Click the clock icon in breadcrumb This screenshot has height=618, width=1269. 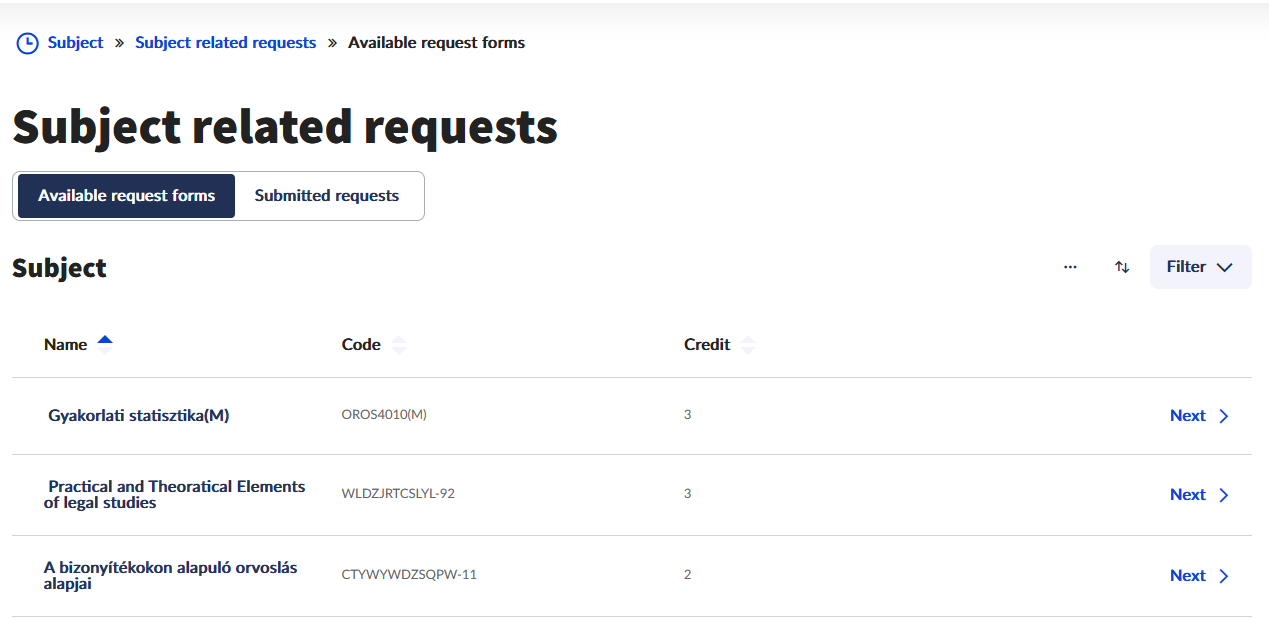(27, 43)
